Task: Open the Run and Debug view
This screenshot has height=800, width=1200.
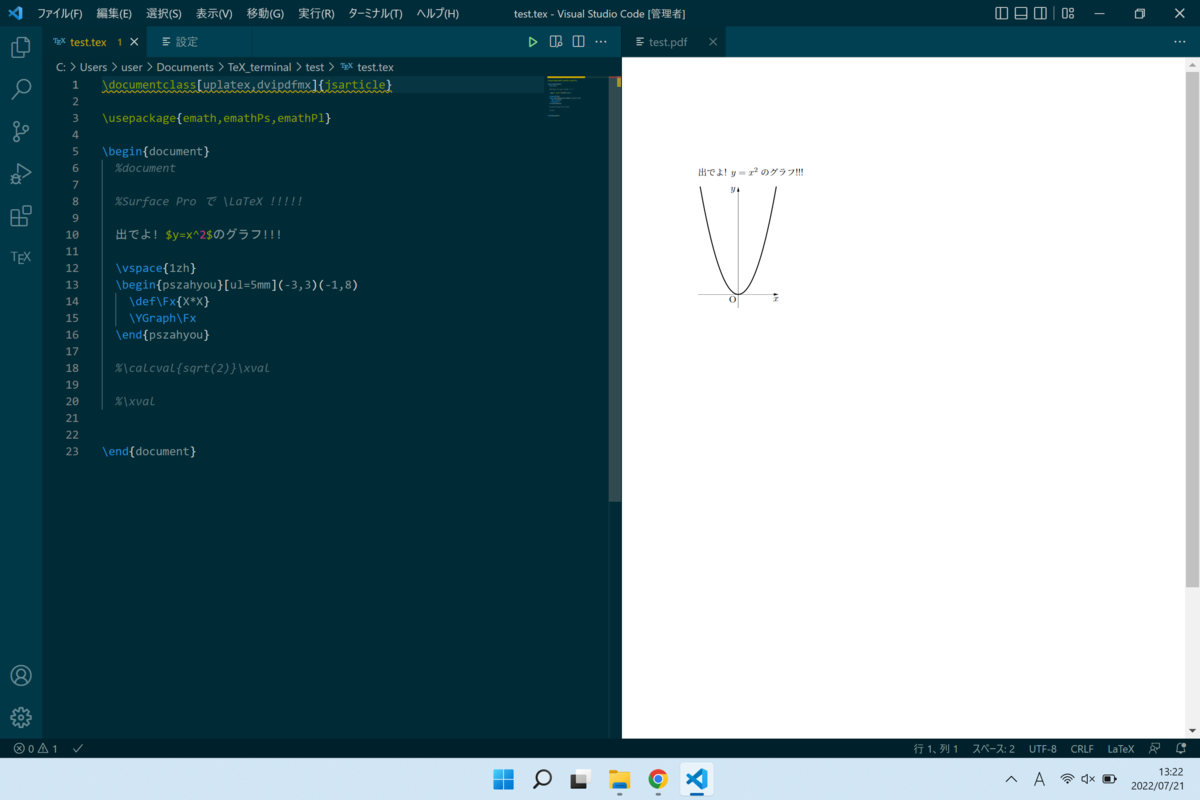Action: tap(20, 173)
